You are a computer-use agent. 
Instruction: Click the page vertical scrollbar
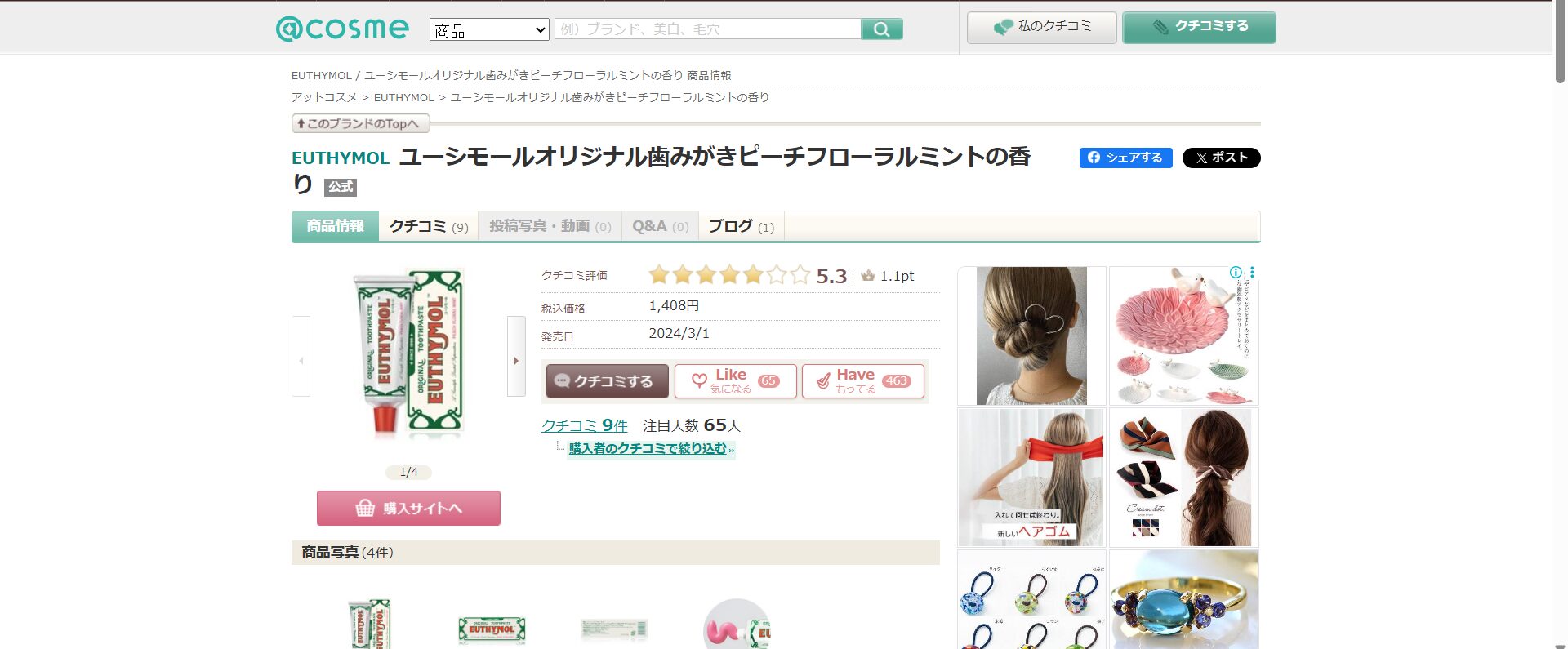point(1560,41)
